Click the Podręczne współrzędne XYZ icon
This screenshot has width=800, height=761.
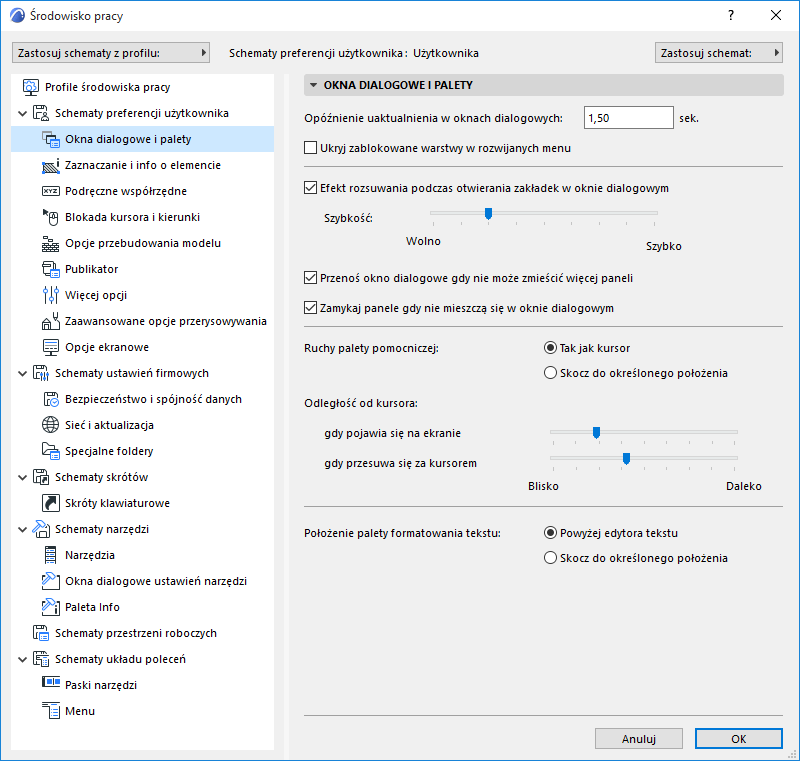coord(51,191)
